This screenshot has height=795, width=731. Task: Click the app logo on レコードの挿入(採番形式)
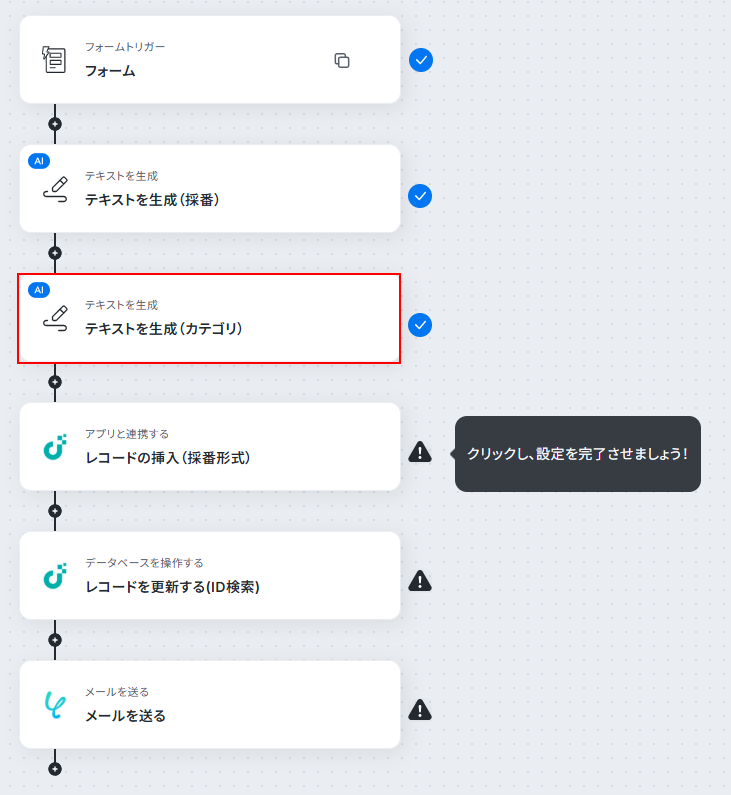(55, 447)
